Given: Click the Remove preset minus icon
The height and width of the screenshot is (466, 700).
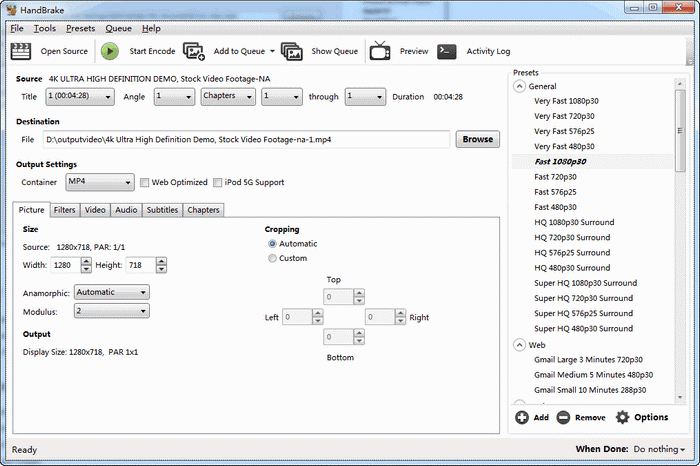Looking at the screenshot, I should click(563, 417).
